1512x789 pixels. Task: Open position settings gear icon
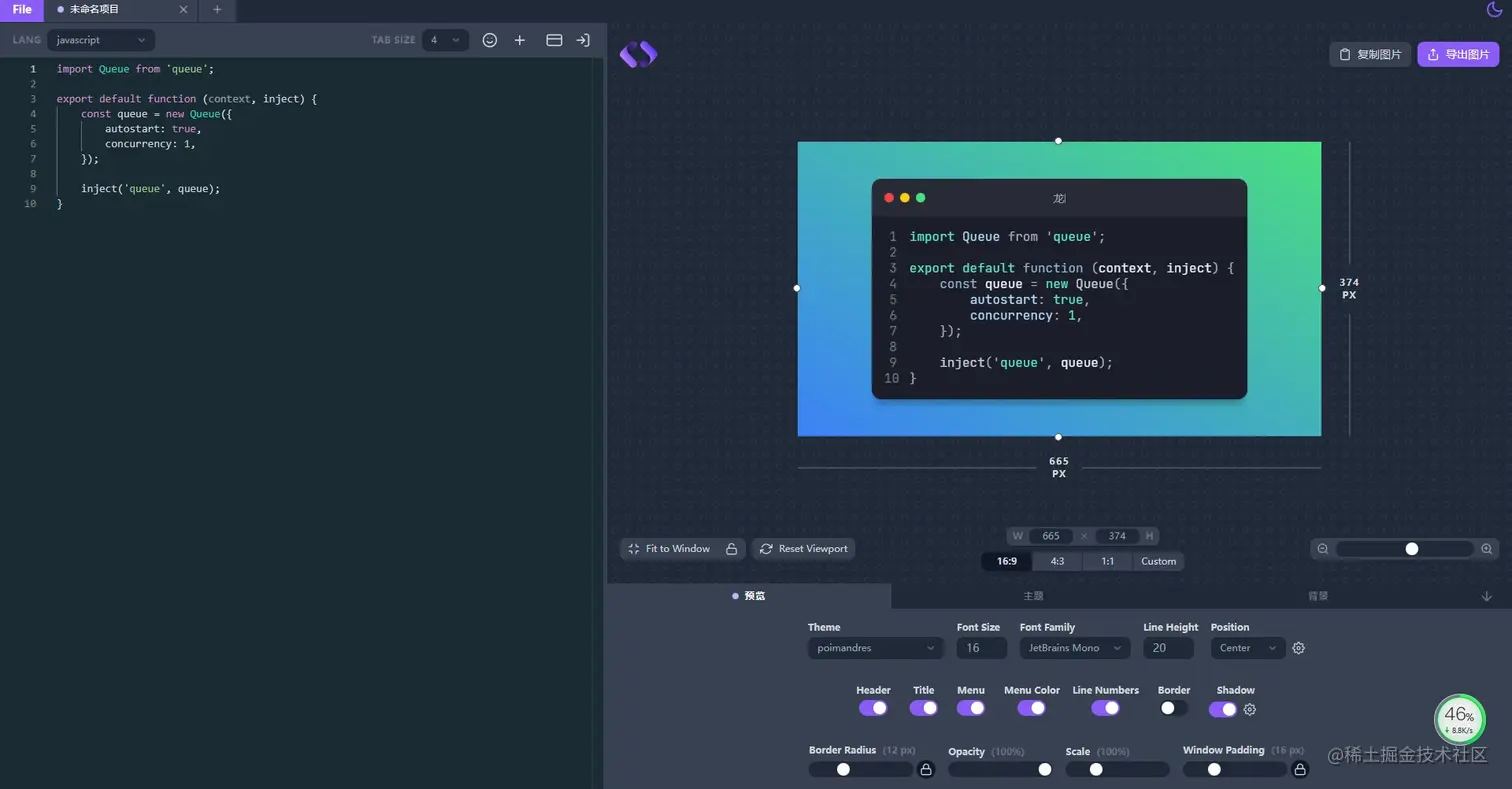coord(1299,648)
